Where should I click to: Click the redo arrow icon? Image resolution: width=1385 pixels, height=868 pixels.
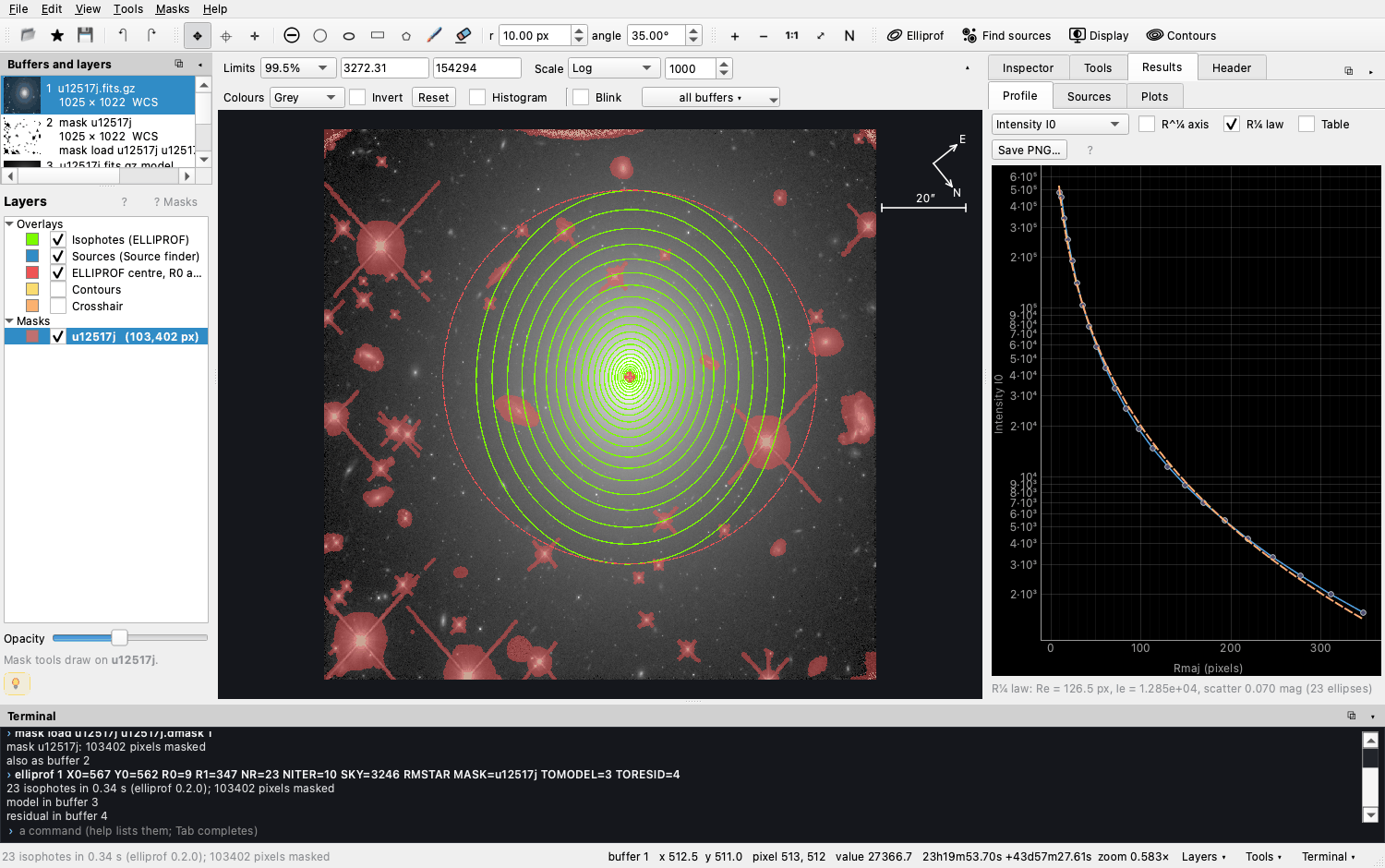pyautogui.click(x=151, y=35)
